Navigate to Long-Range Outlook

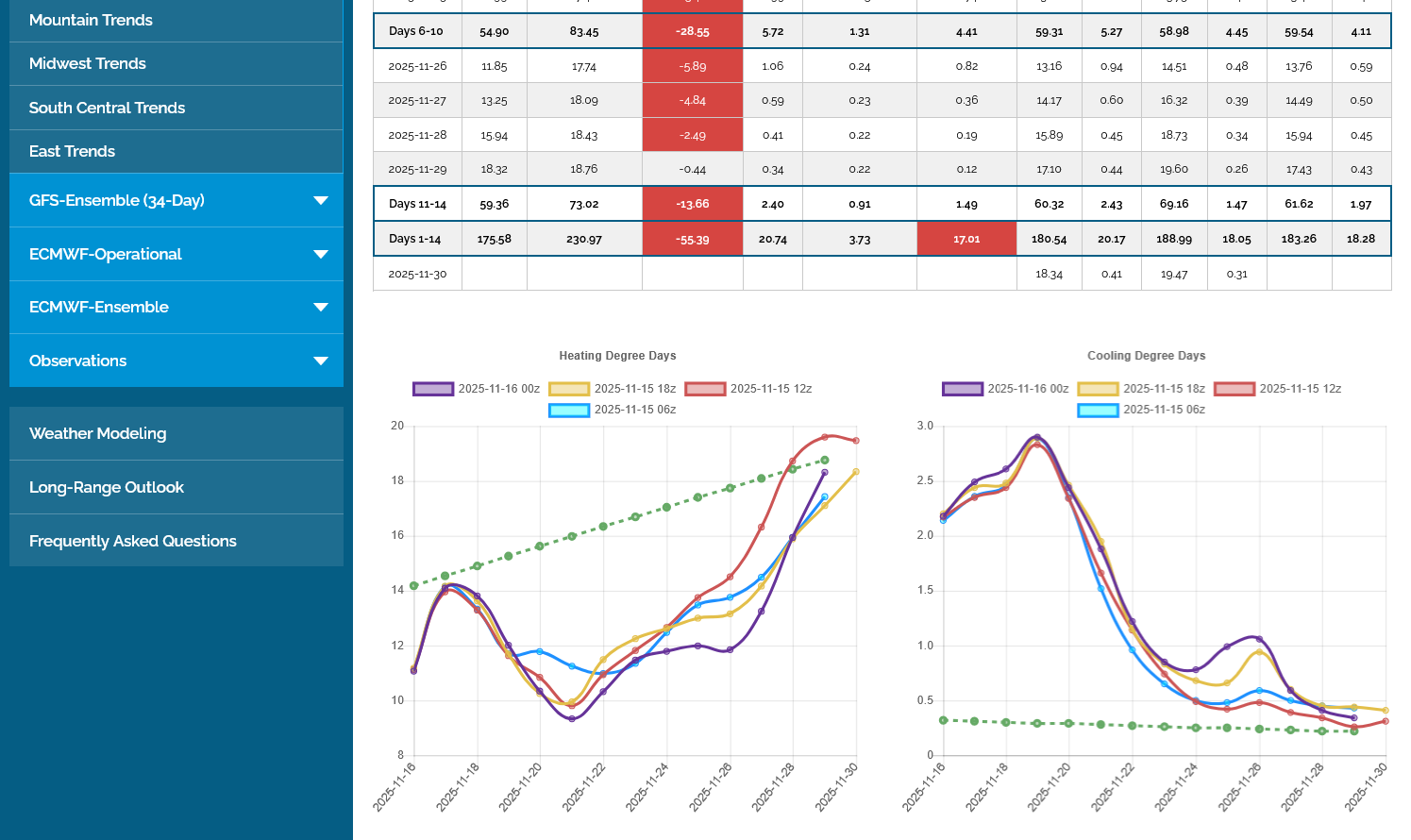point(106,487)
